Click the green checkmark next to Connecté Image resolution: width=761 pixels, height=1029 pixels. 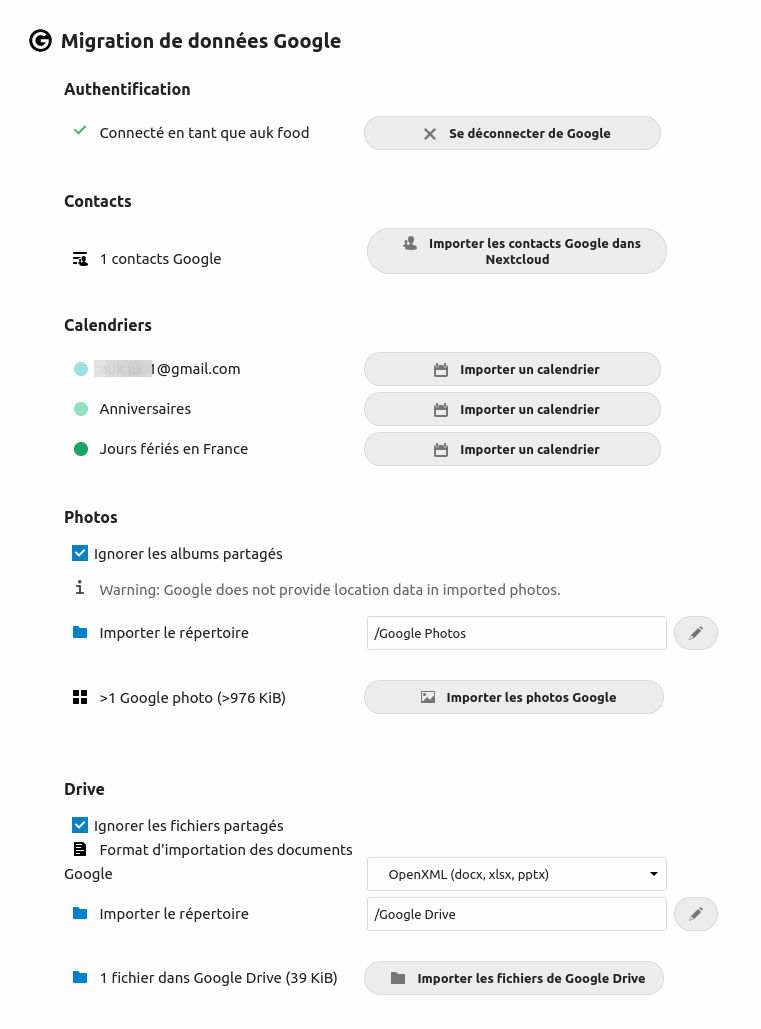click(80, 131)
